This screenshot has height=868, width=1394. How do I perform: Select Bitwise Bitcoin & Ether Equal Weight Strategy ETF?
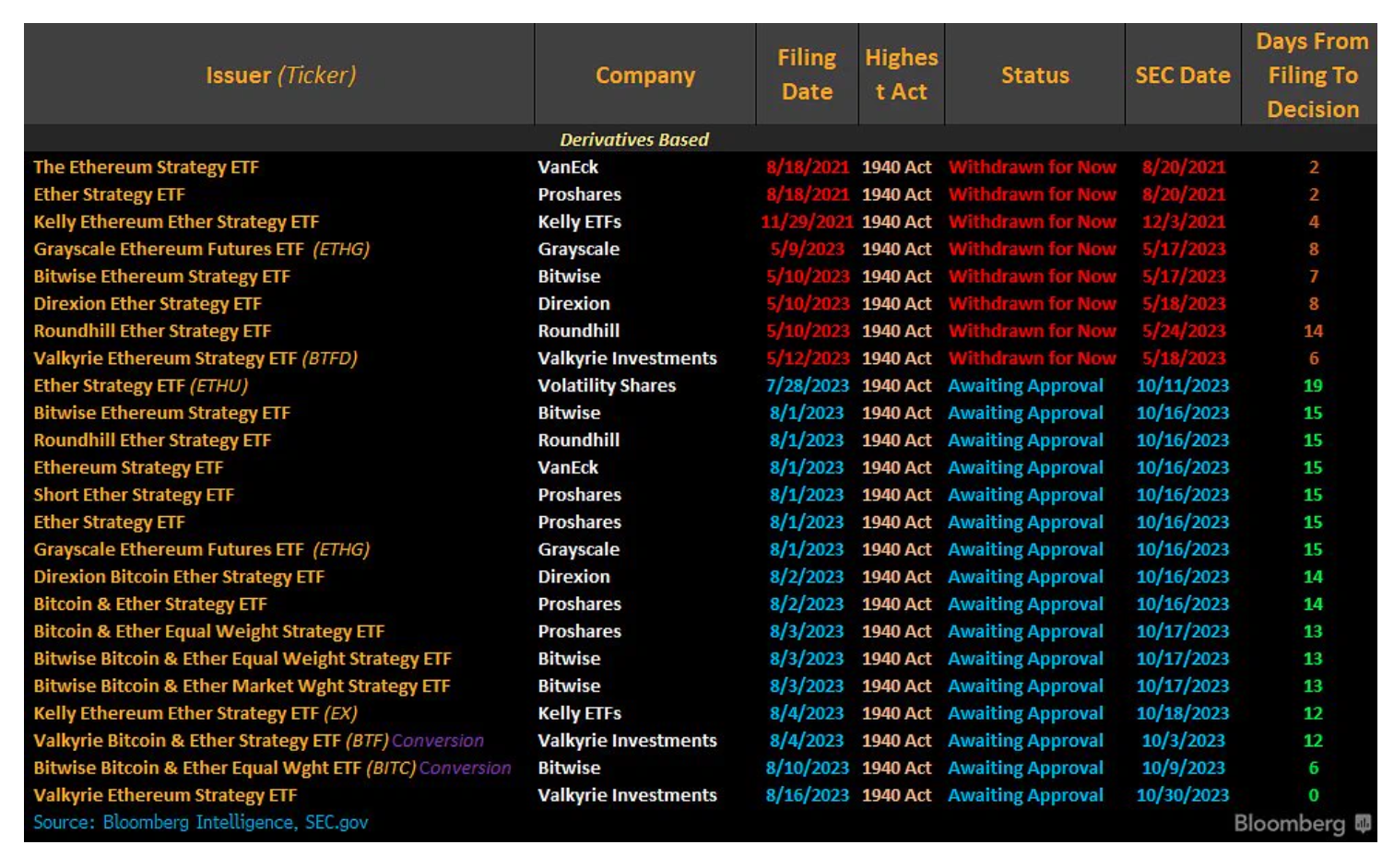coord(242,659)
